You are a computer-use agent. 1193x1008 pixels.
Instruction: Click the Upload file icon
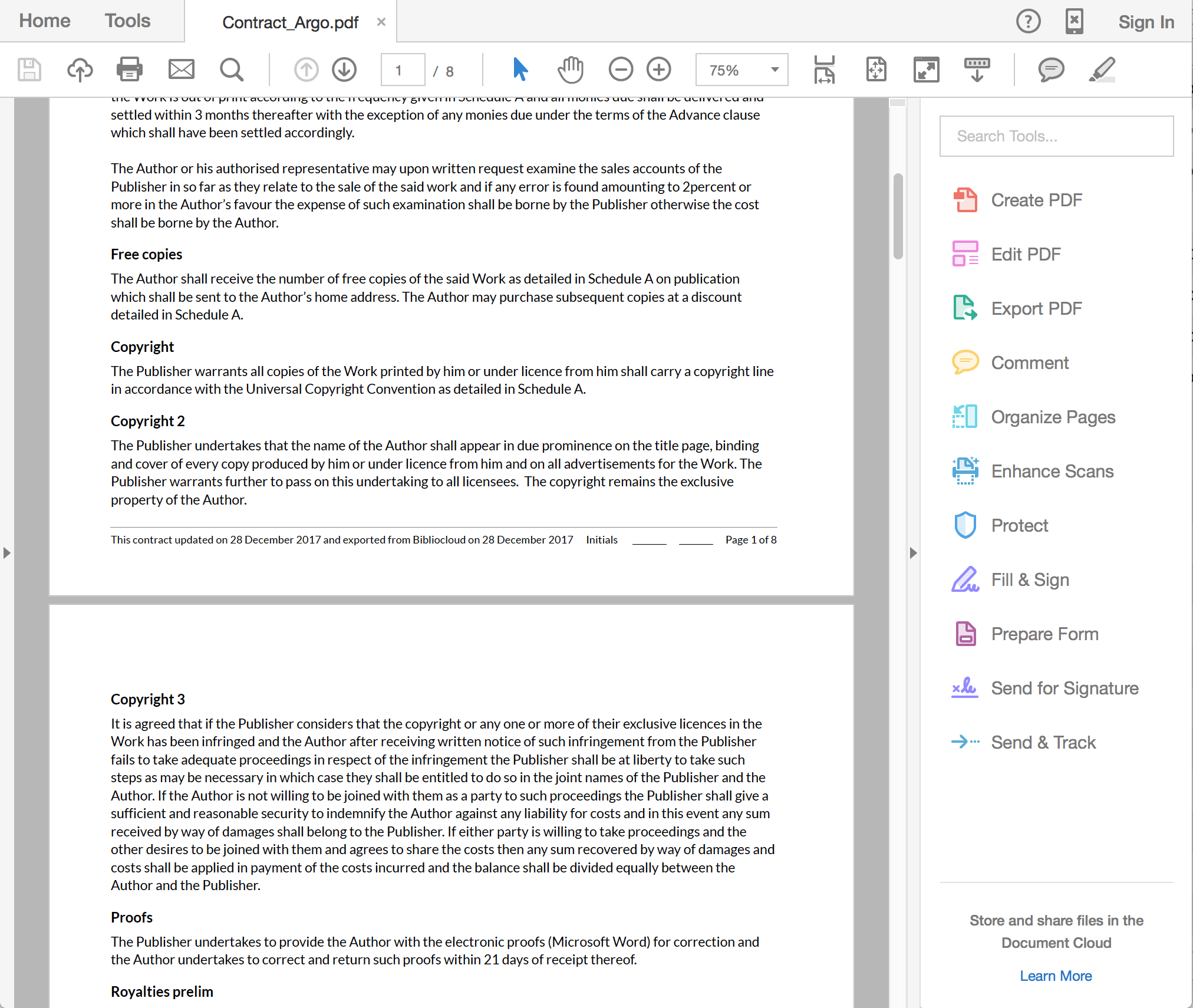[x=79, y=69]
